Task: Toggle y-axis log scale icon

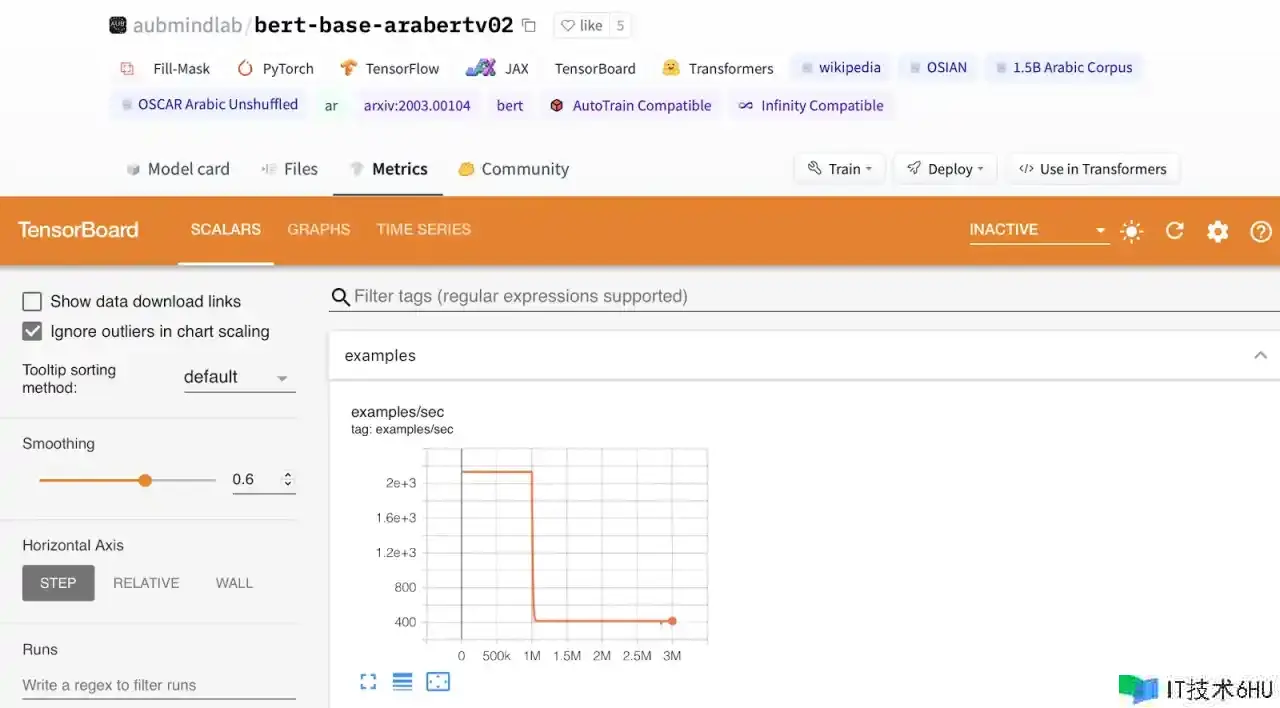Action: [402, 682]
